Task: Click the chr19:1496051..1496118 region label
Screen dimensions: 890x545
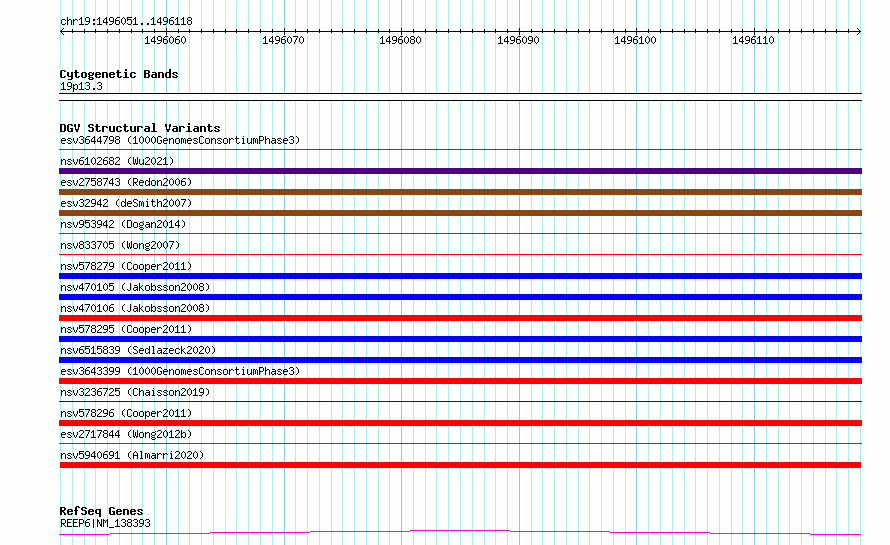Action: pos(126,22)
